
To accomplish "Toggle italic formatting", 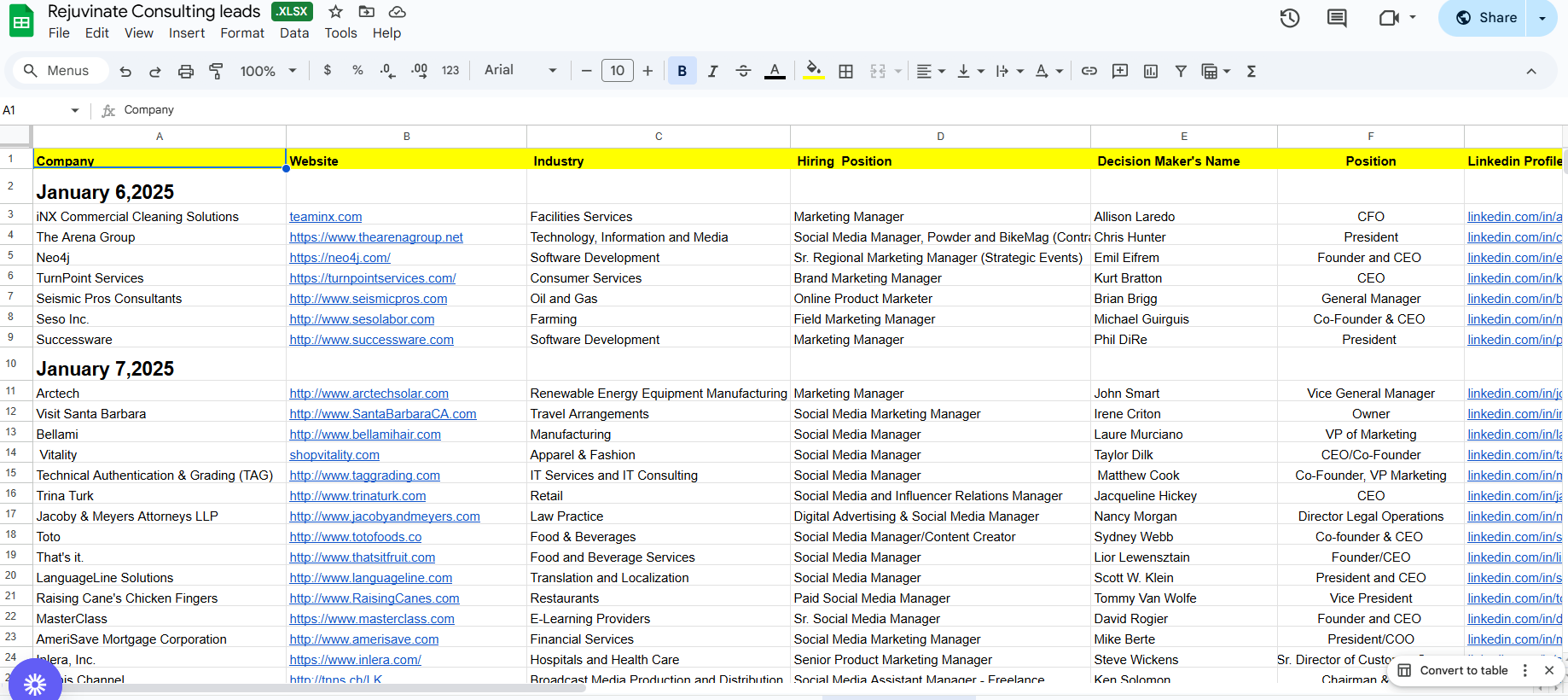I will [x=713, y=72].
